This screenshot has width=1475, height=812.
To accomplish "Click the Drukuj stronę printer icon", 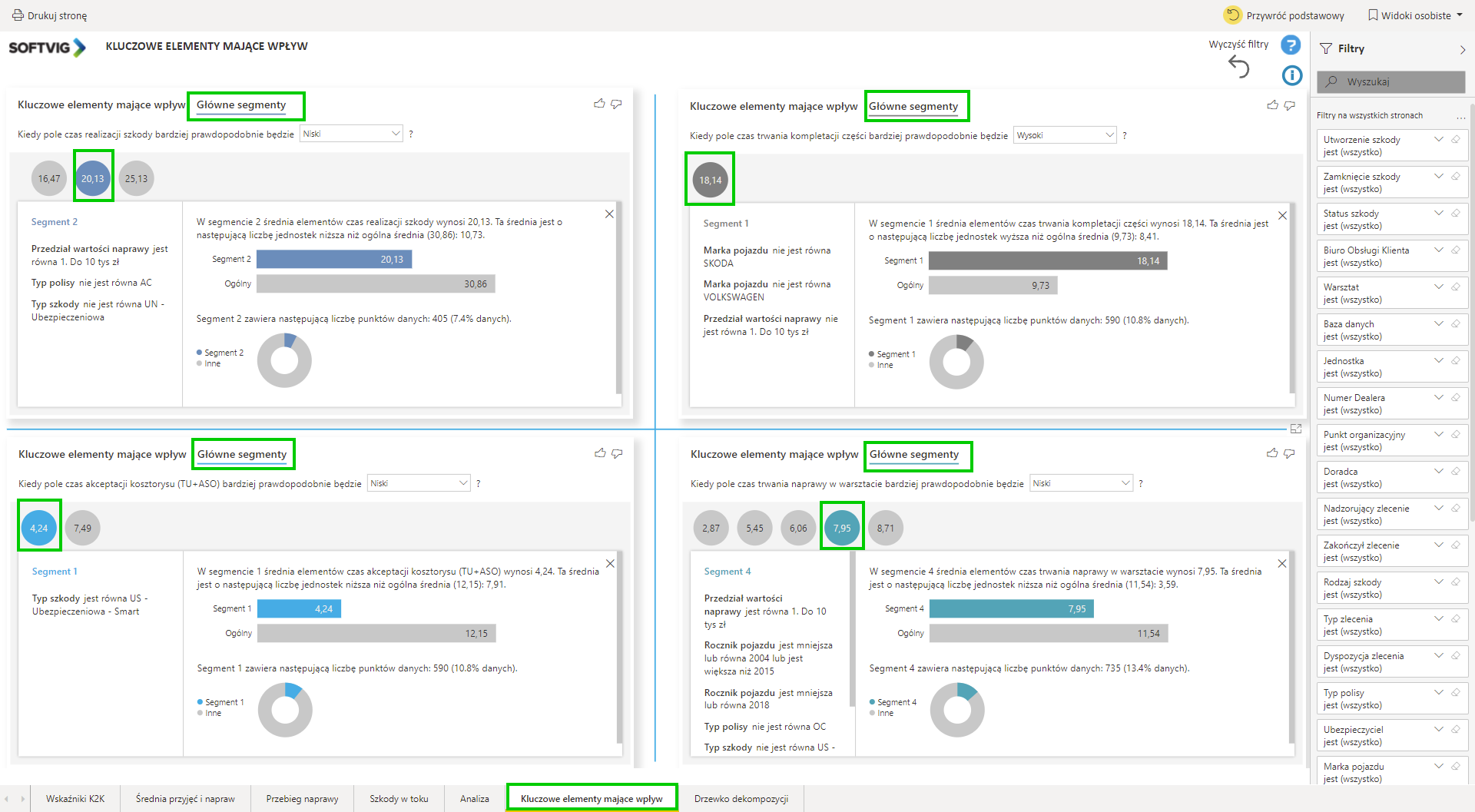I will tap(17, 15).
